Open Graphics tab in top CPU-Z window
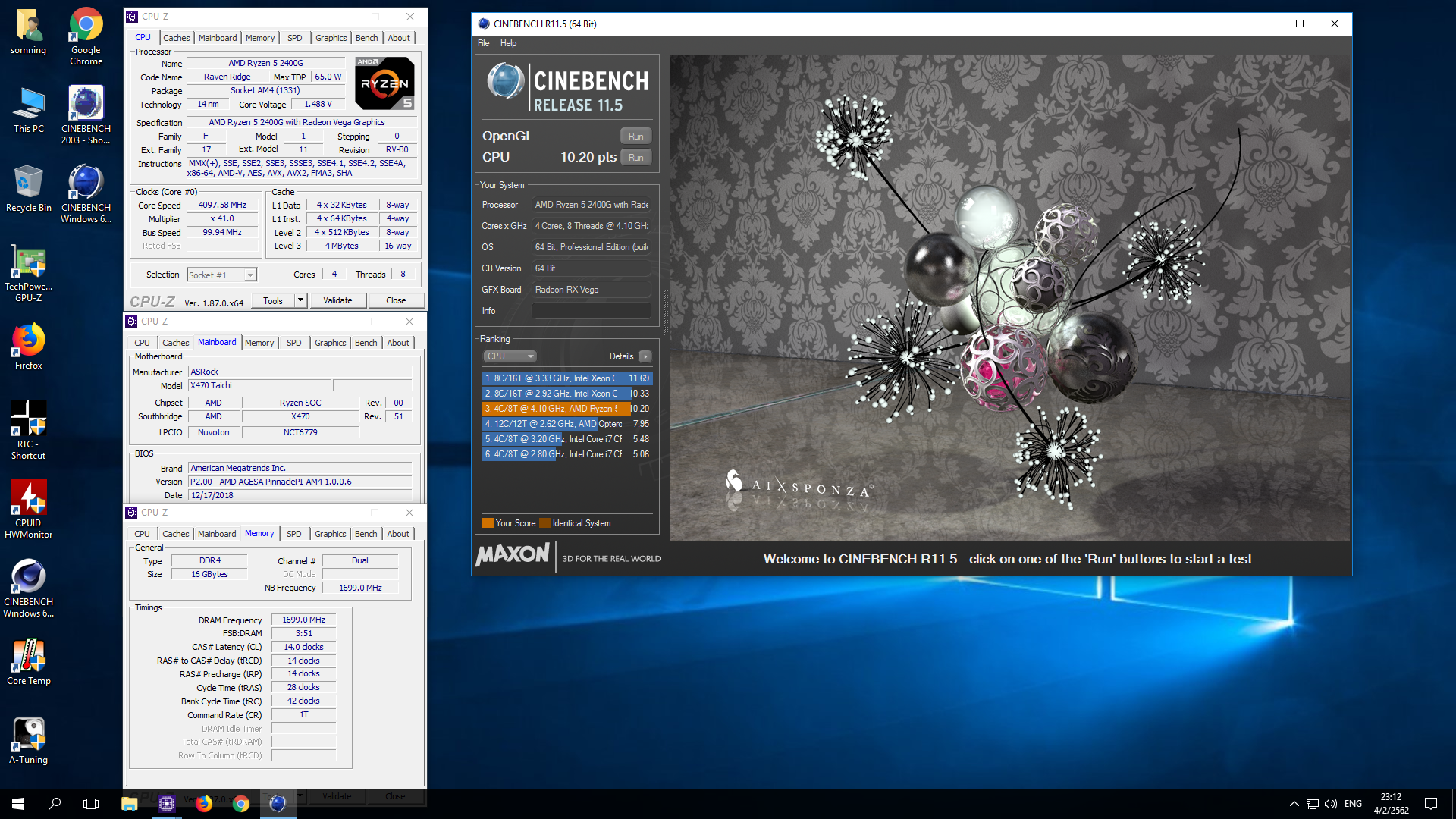 coord(331,38)
